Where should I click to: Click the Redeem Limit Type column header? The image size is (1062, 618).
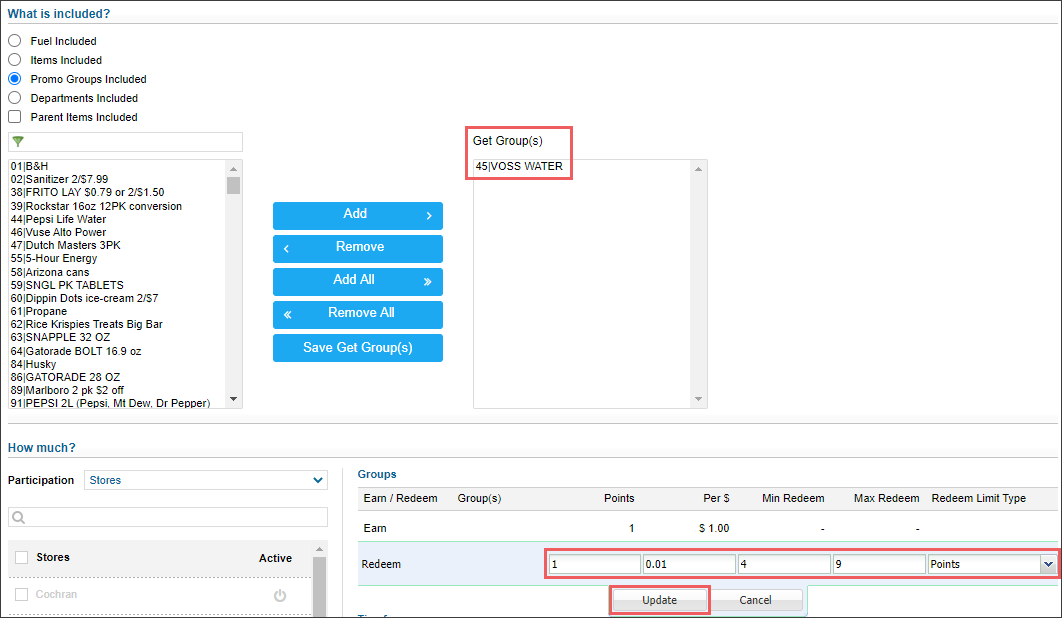978,498
